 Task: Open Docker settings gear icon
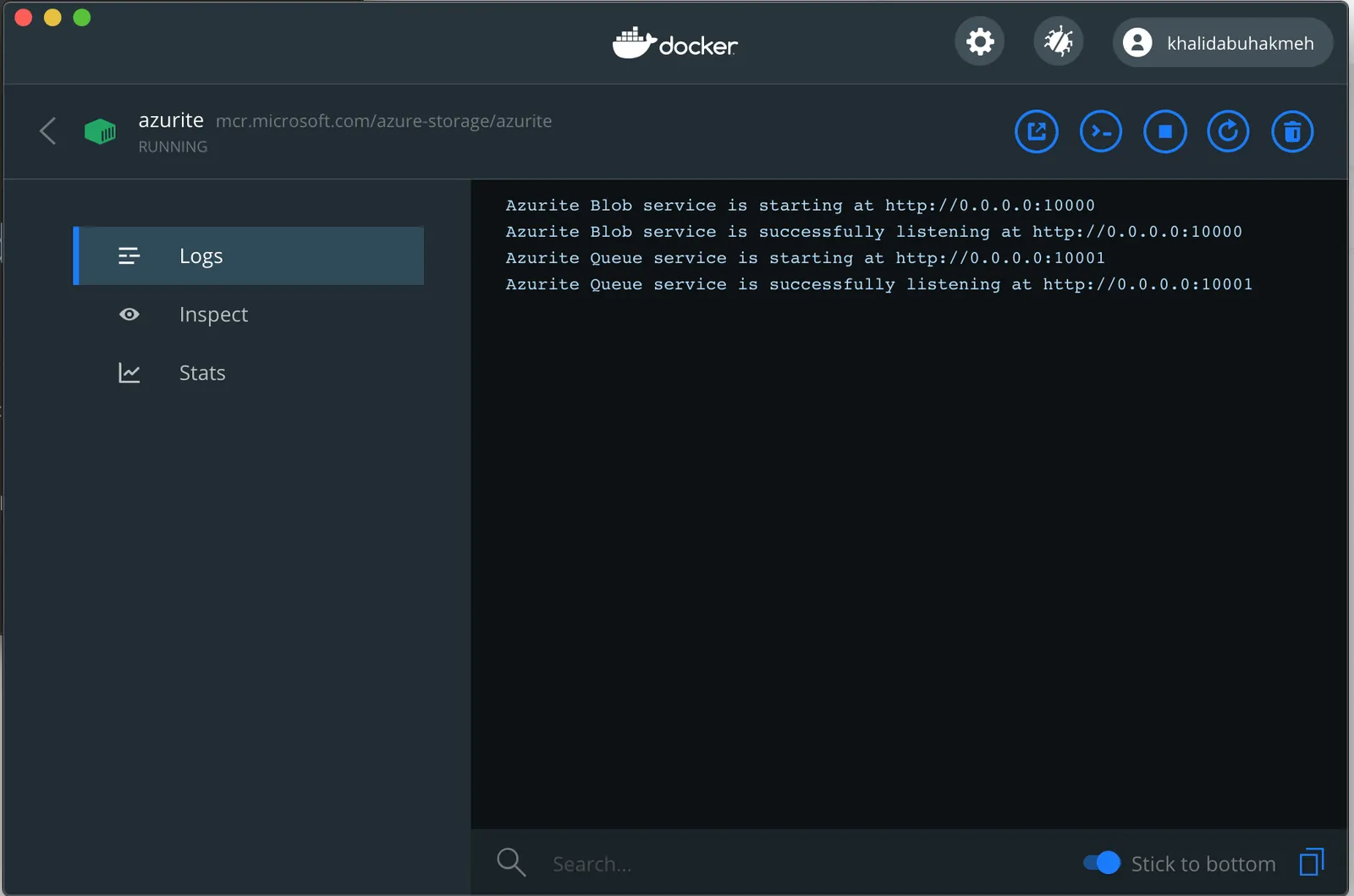click(980, 41)
